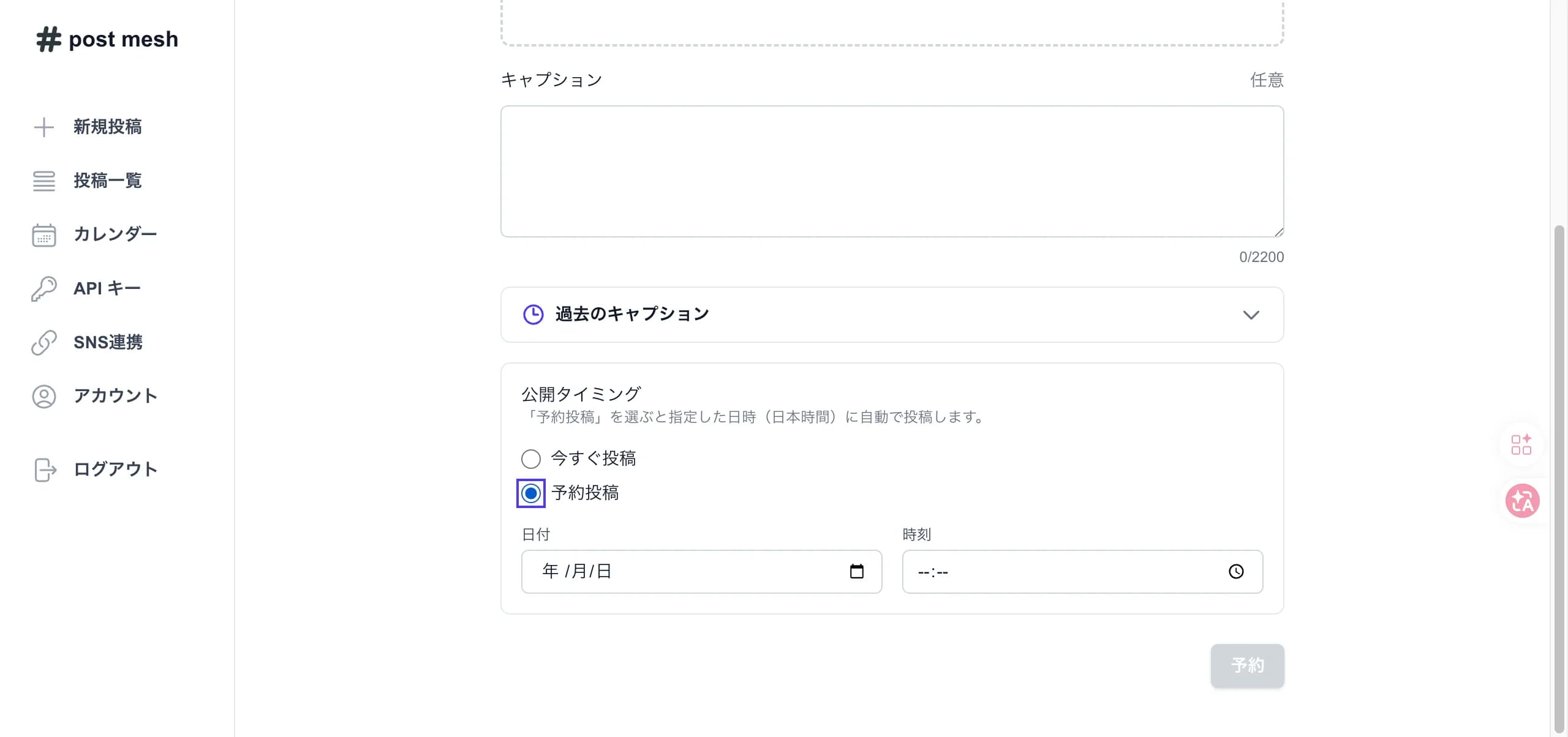This screenshot has width=1568, height=737.
Task: Click the ログアウト sign-out icon
Action: [x=43, y=470]
